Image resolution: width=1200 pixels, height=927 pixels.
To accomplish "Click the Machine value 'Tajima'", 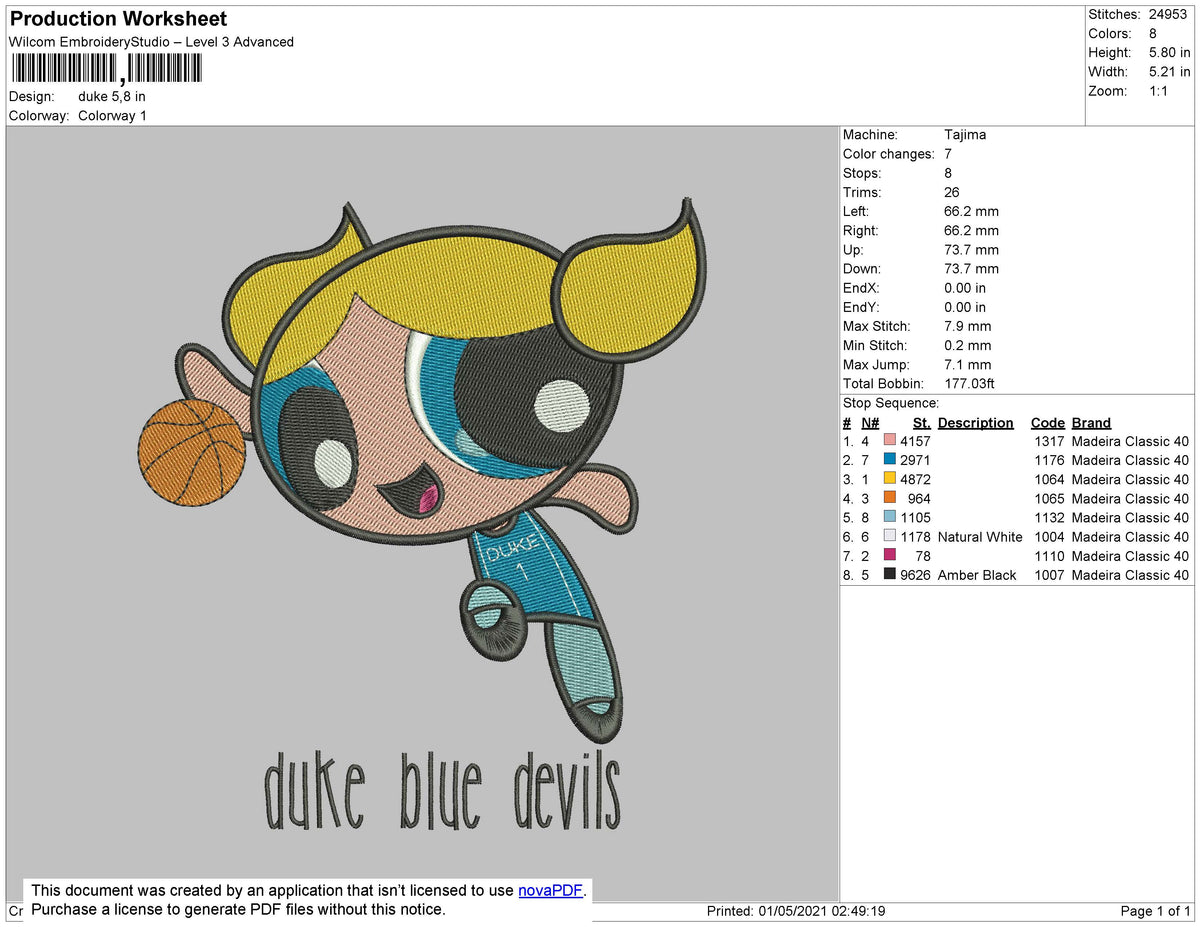I will (x=965, y=135).
